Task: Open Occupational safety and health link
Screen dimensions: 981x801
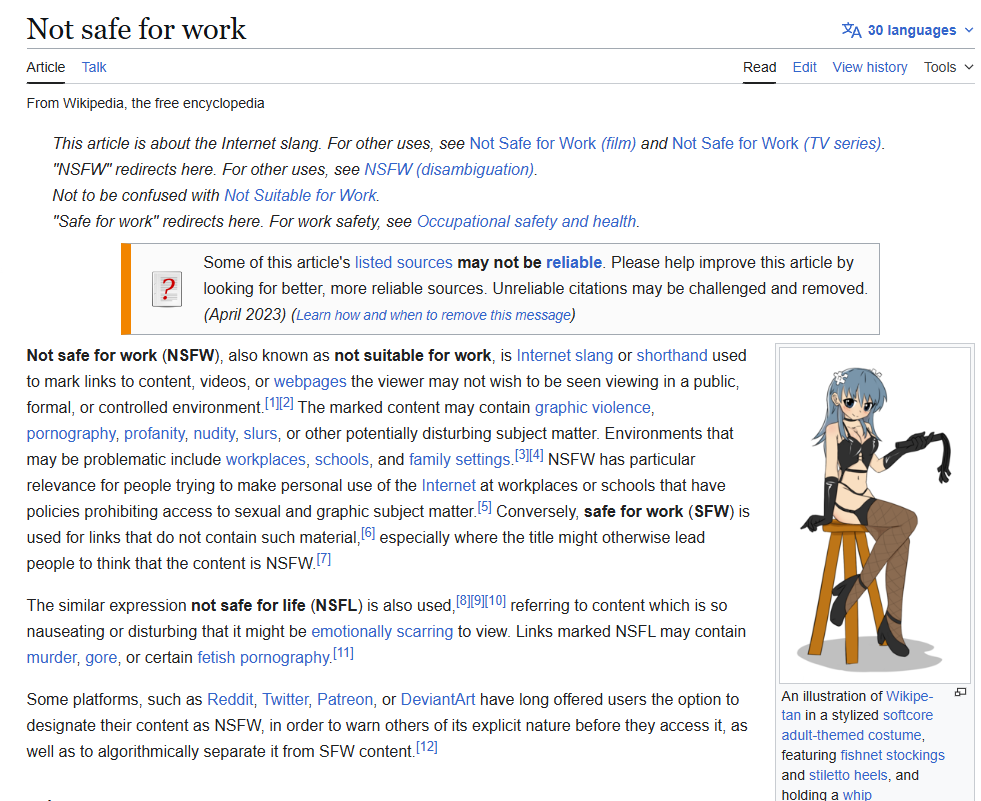Action: tap(526, 222)
